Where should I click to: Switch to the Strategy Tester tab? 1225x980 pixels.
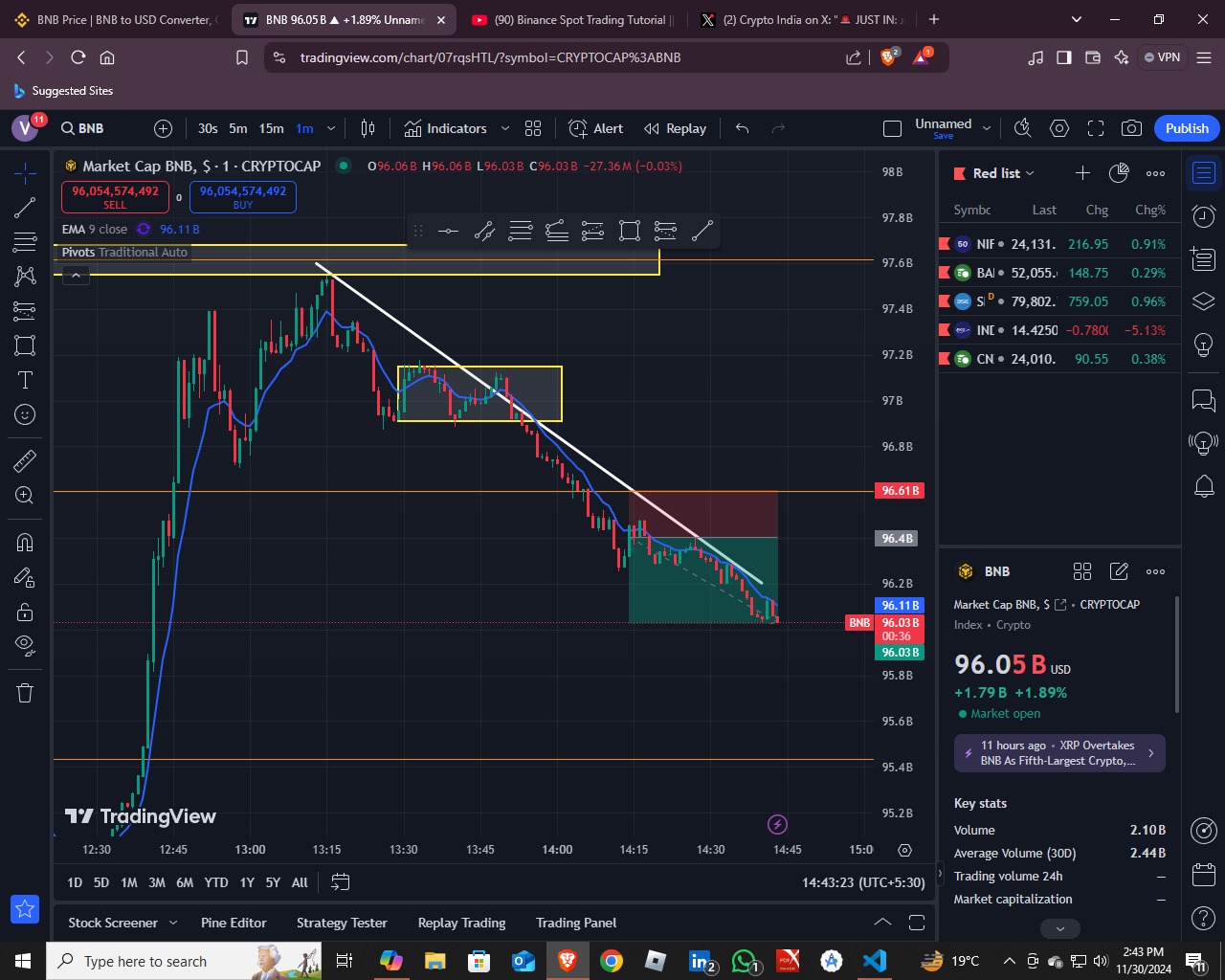342,923
